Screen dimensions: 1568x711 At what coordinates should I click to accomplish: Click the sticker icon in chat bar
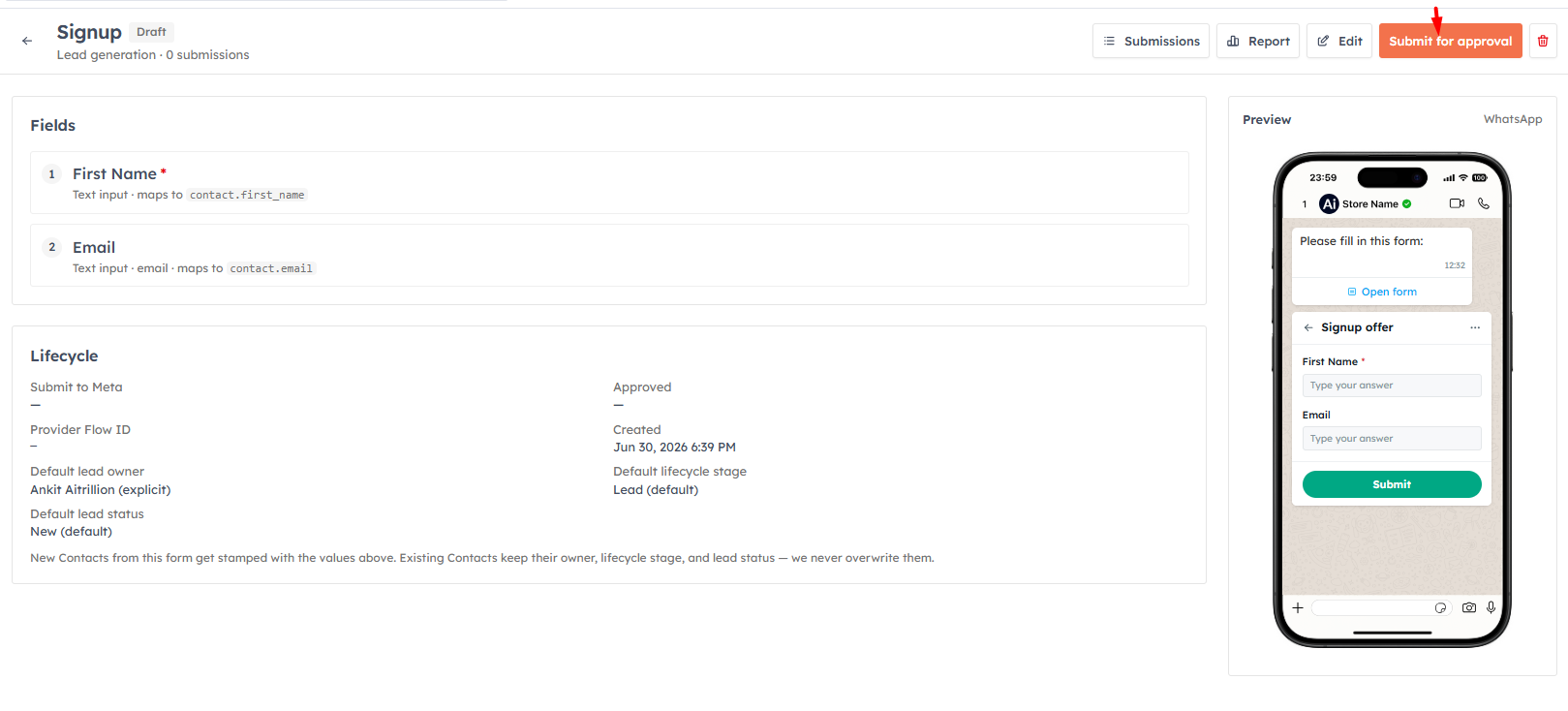coord(1440,607)
